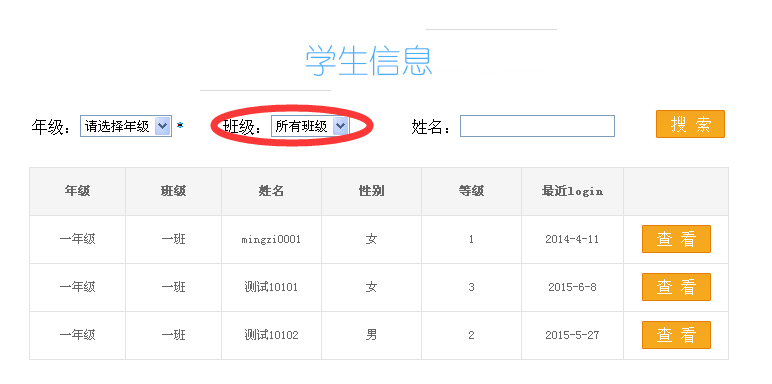Image resolution: width=772 pixels, height=384 pixels.
Task: Click the 年级 column header
Action: pos(77,191)
